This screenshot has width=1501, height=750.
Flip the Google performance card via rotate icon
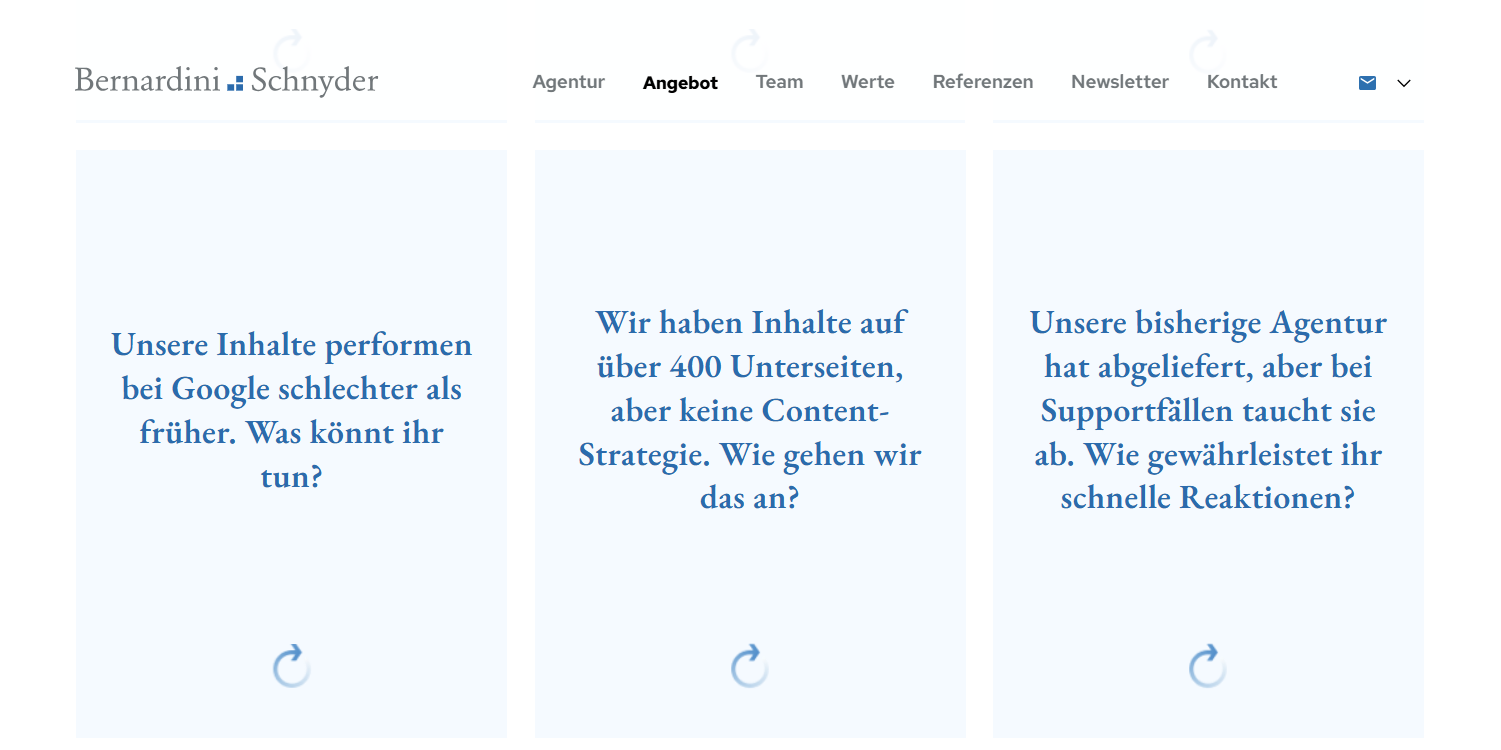coord(291,666)
